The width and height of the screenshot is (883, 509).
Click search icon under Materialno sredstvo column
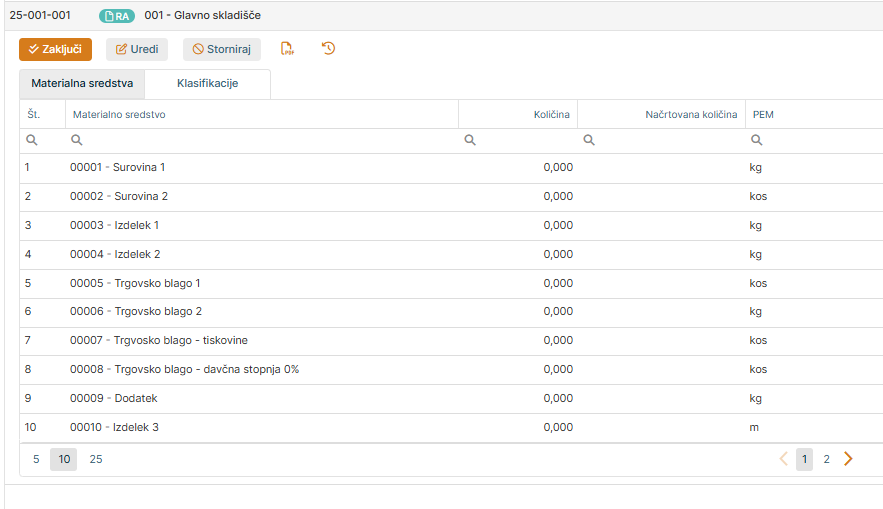[77, 141]
